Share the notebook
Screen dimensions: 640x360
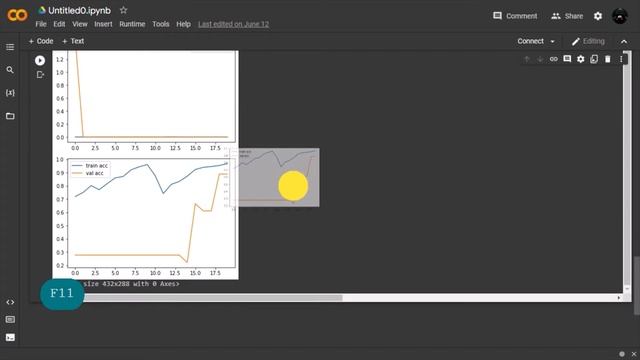[x=567, y=16]
